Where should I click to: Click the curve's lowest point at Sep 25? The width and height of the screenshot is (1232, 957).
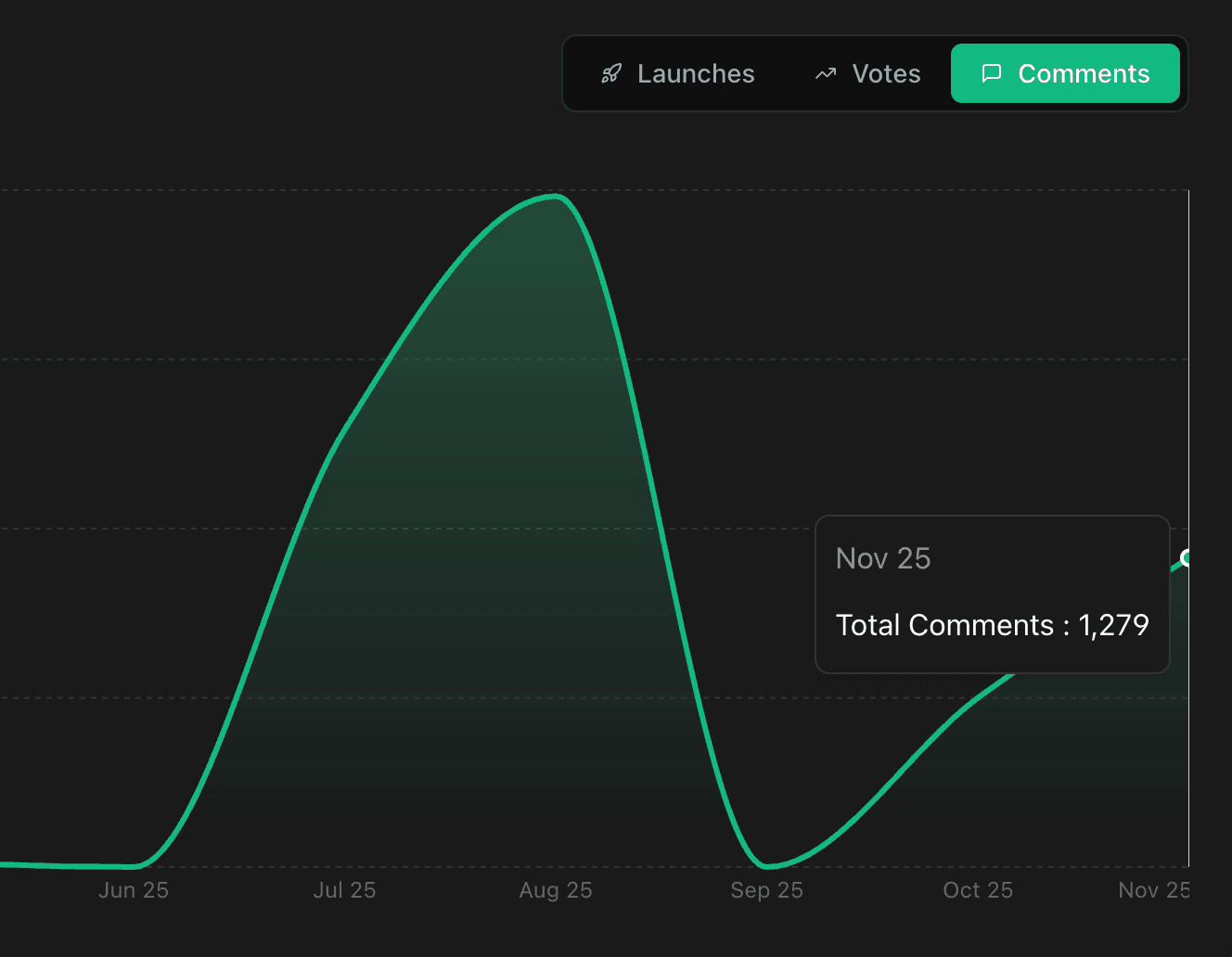coord(766,866)
